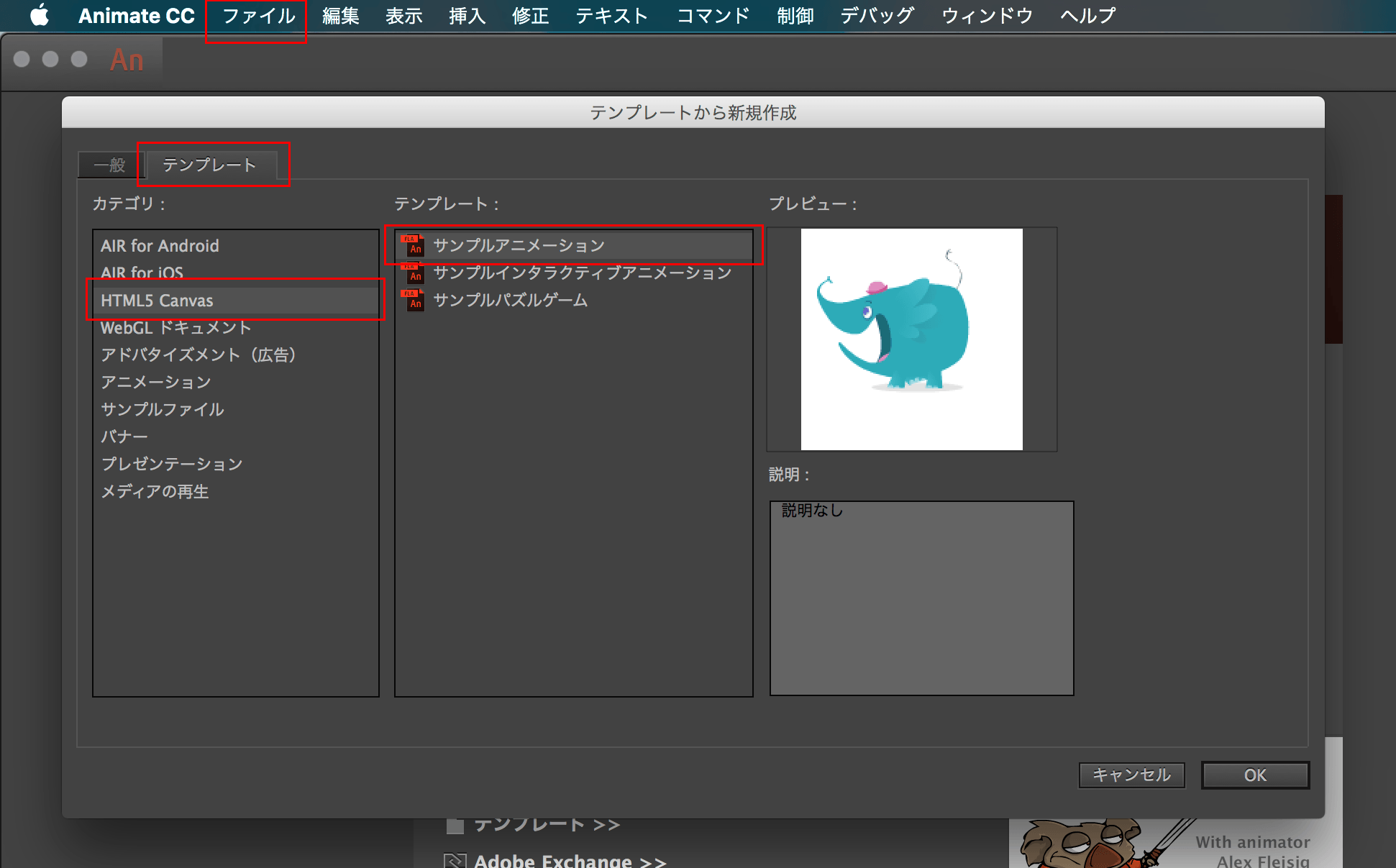Open the 編集 menu
The height and width of the screenshot is (868, 1396).
(340, 16)
